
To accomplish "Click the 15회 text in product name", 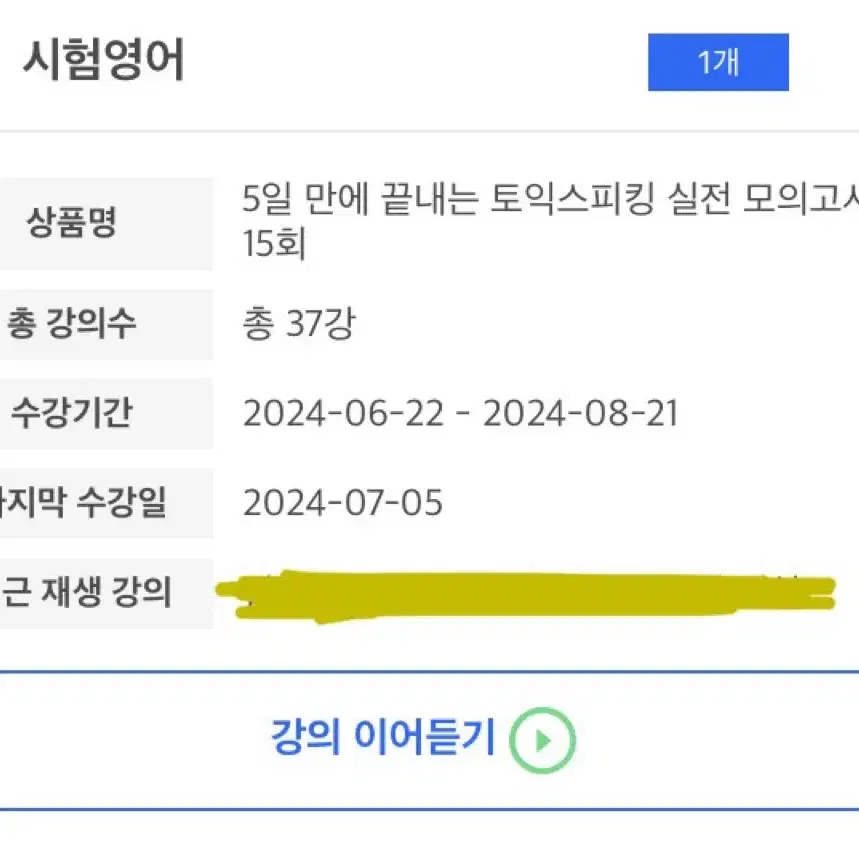I will [274, 243].
